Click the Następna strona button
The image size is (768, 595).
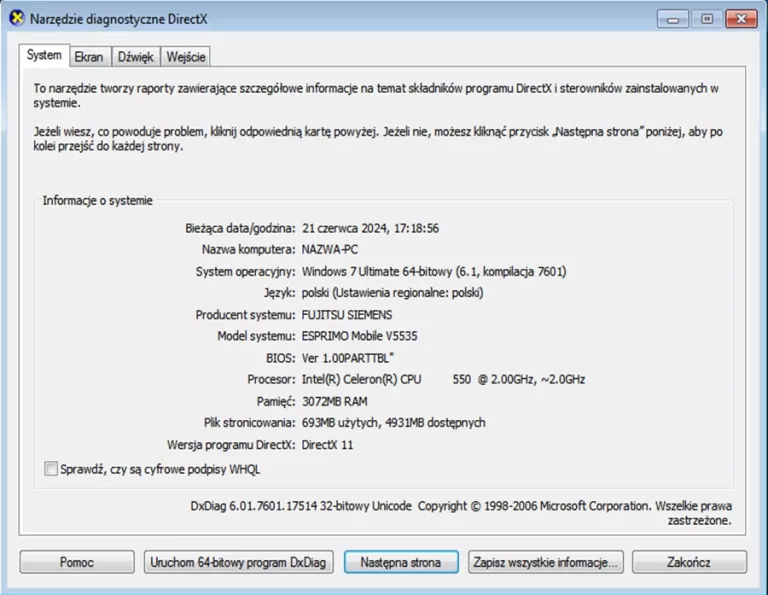pos(400,562)
